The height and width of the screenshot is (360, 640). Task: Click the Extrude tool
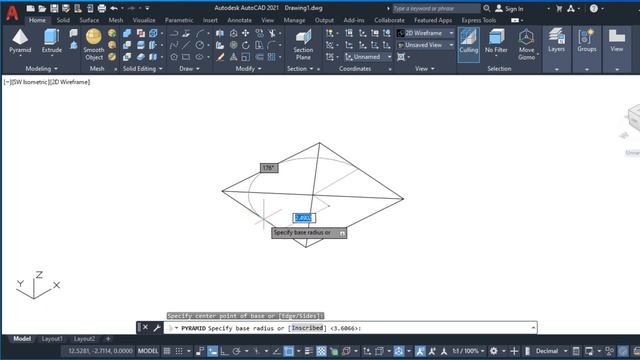click(52, 41)
